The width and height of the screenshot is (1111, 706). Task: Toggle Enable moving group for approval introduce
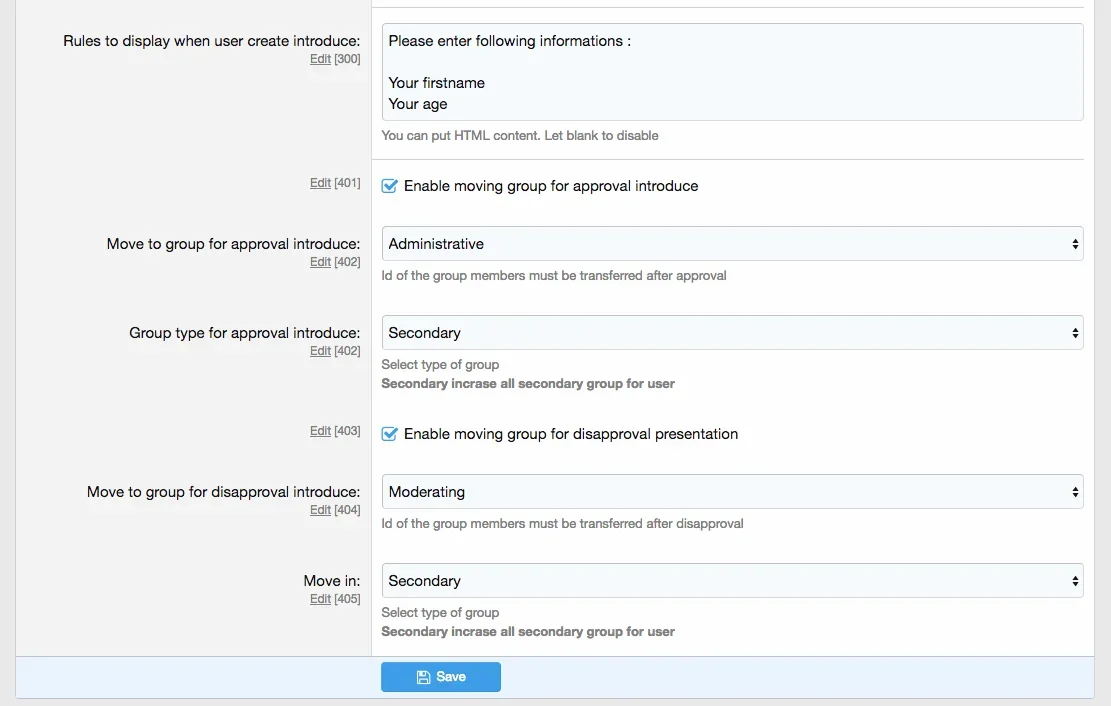tap(390, 186)
